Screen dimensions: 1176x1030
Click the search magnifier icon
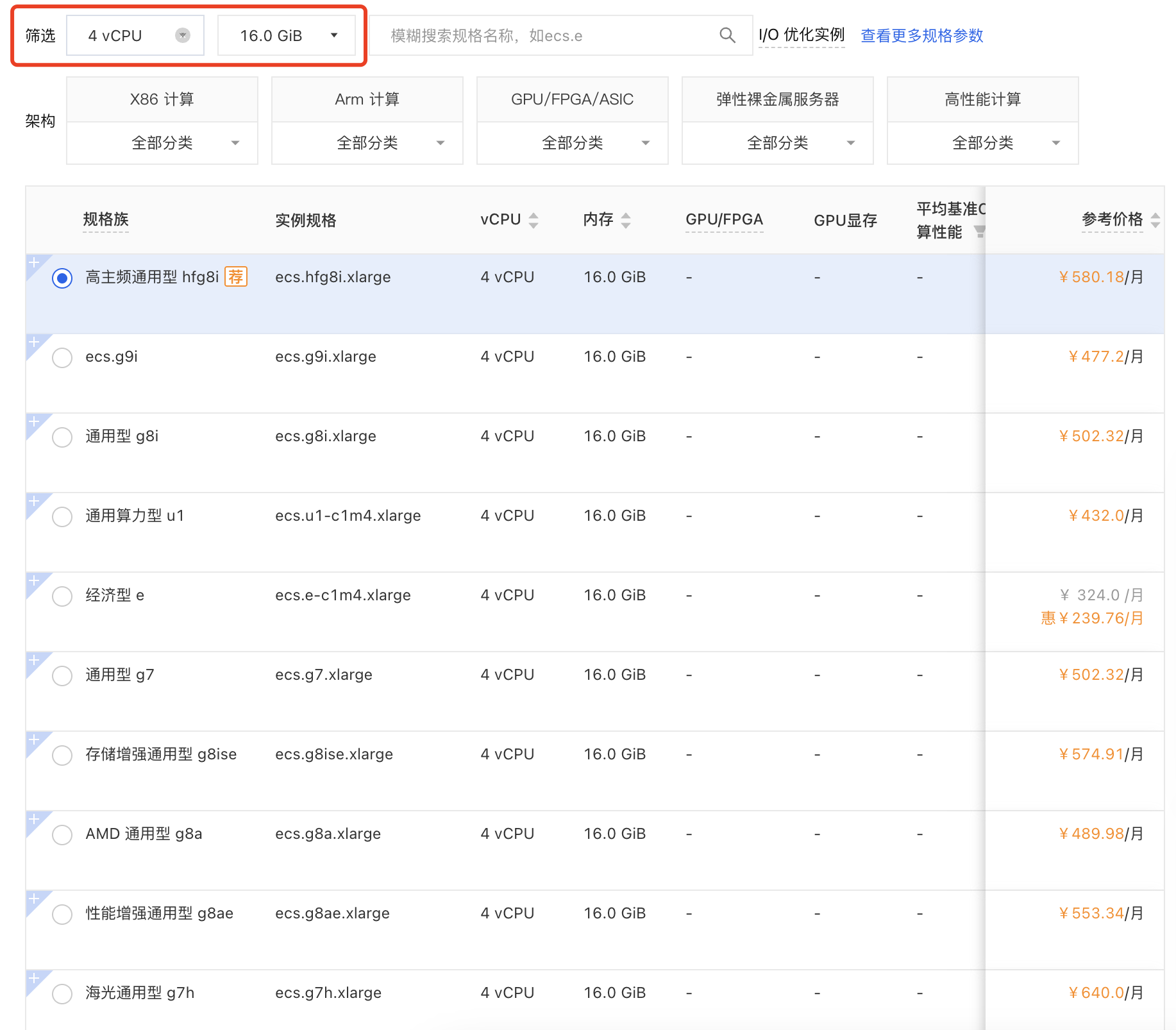[x=727, y=35]
